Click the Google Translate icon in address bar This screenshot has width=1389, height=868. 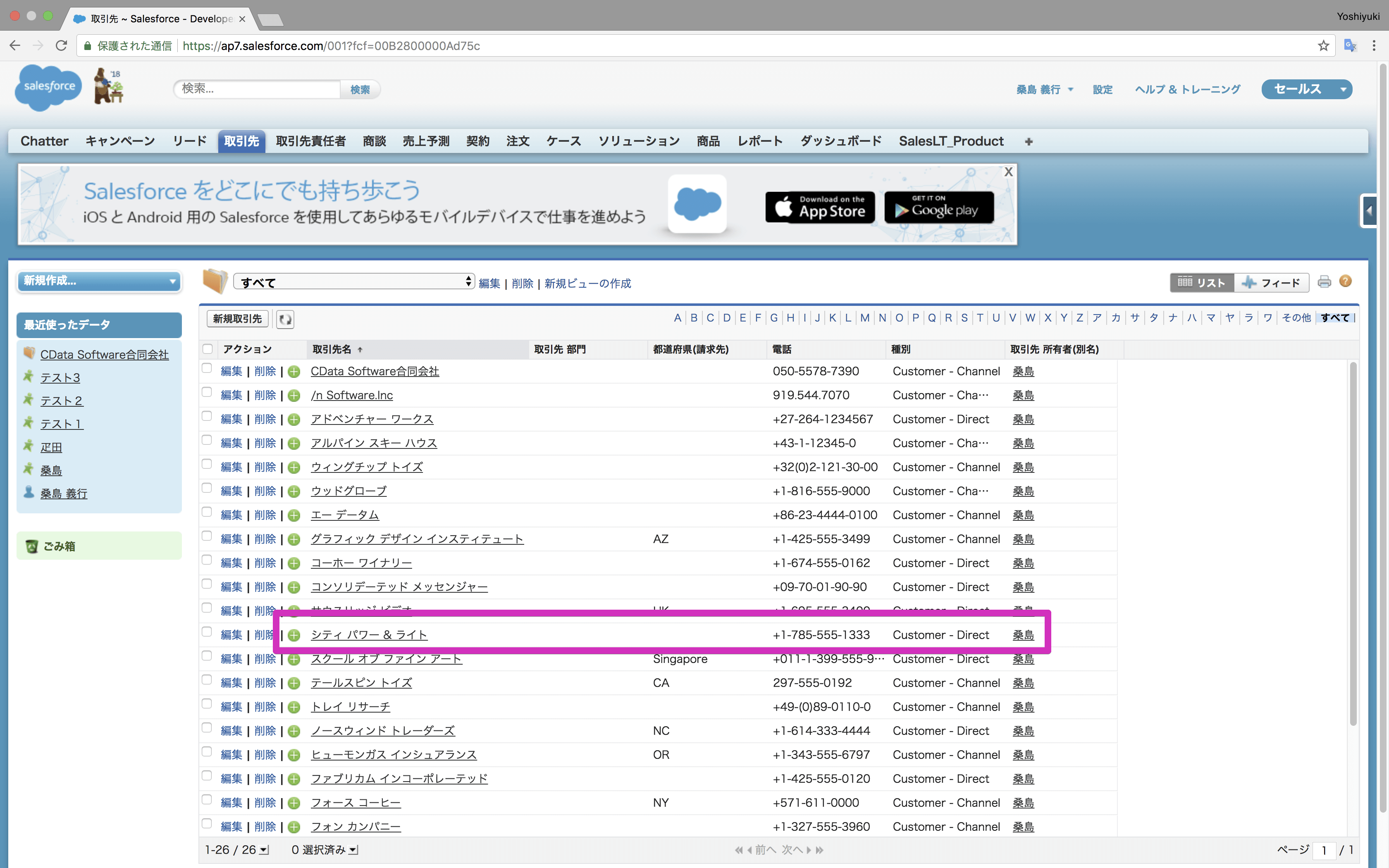[x=1350, y=46]
